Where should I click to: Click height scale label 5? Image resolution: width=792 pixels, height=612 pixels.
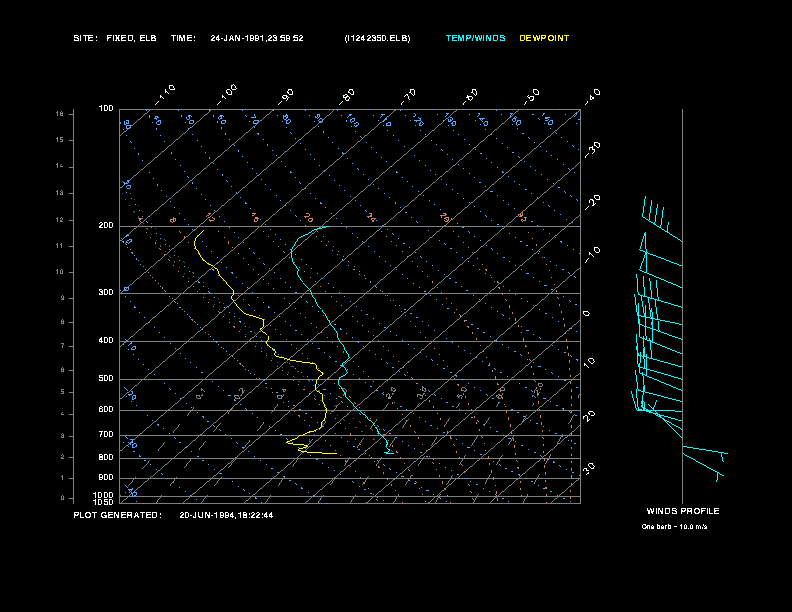point(62,392)
